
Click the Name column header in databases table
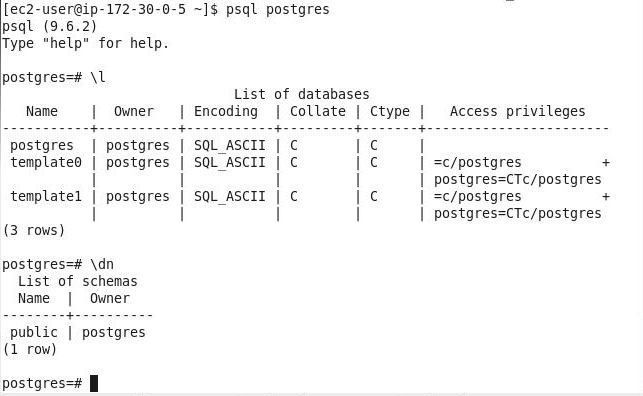pyautogui.click(x=42, y=111)
